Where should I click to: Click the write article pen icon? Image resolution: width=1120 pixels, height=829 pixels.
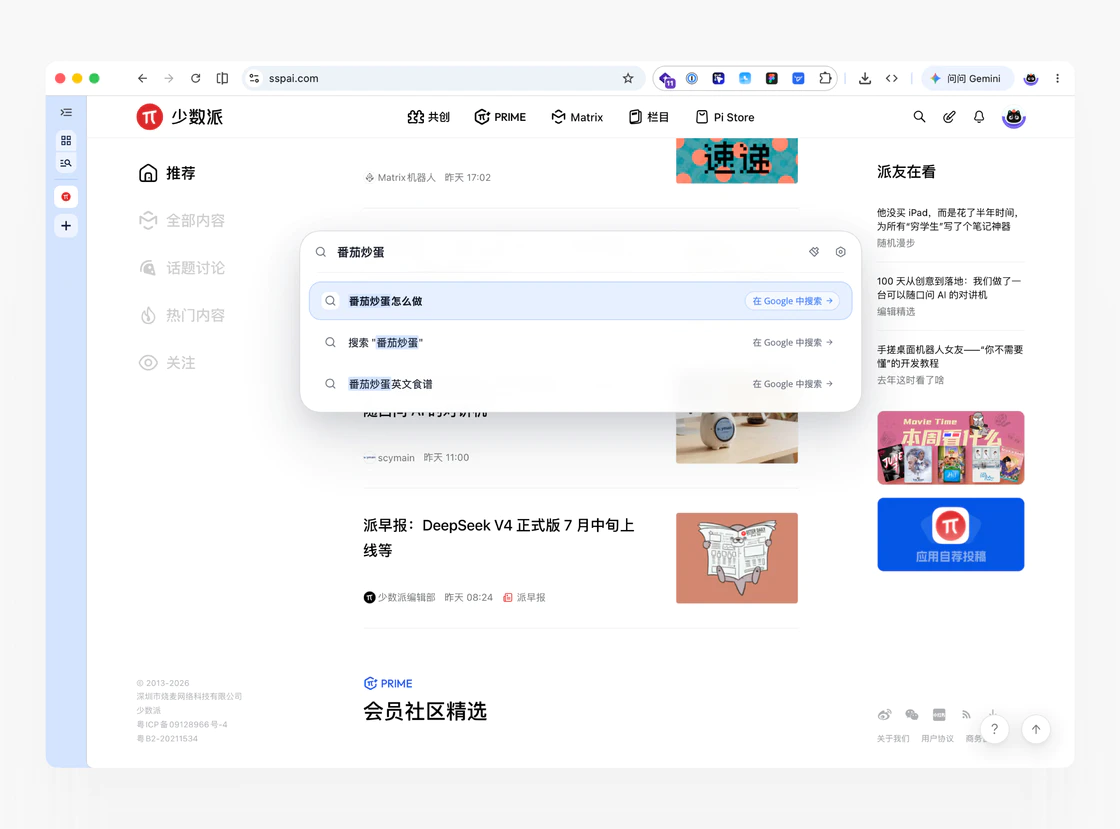(949, 117)
